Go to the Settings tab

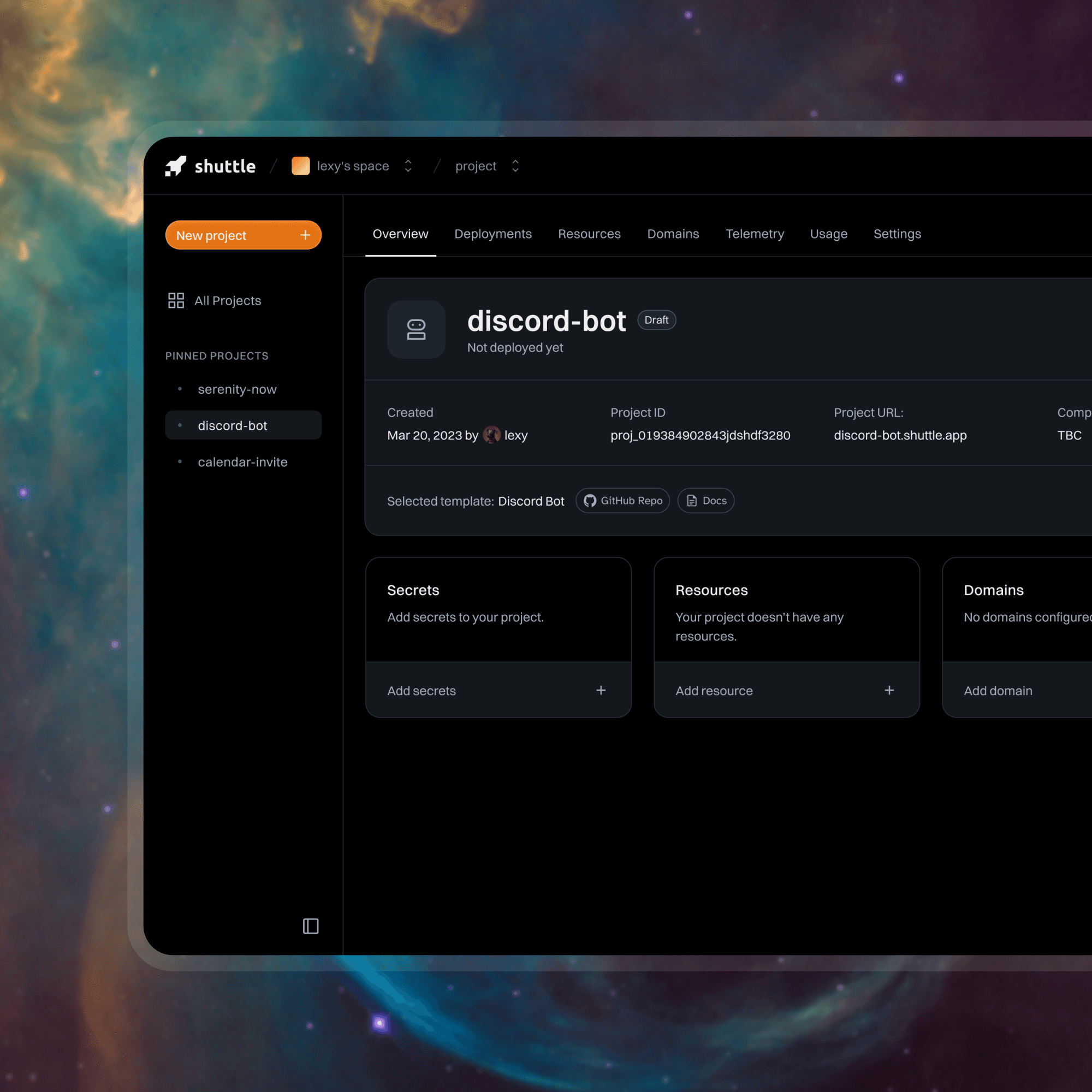coord(897,234)
